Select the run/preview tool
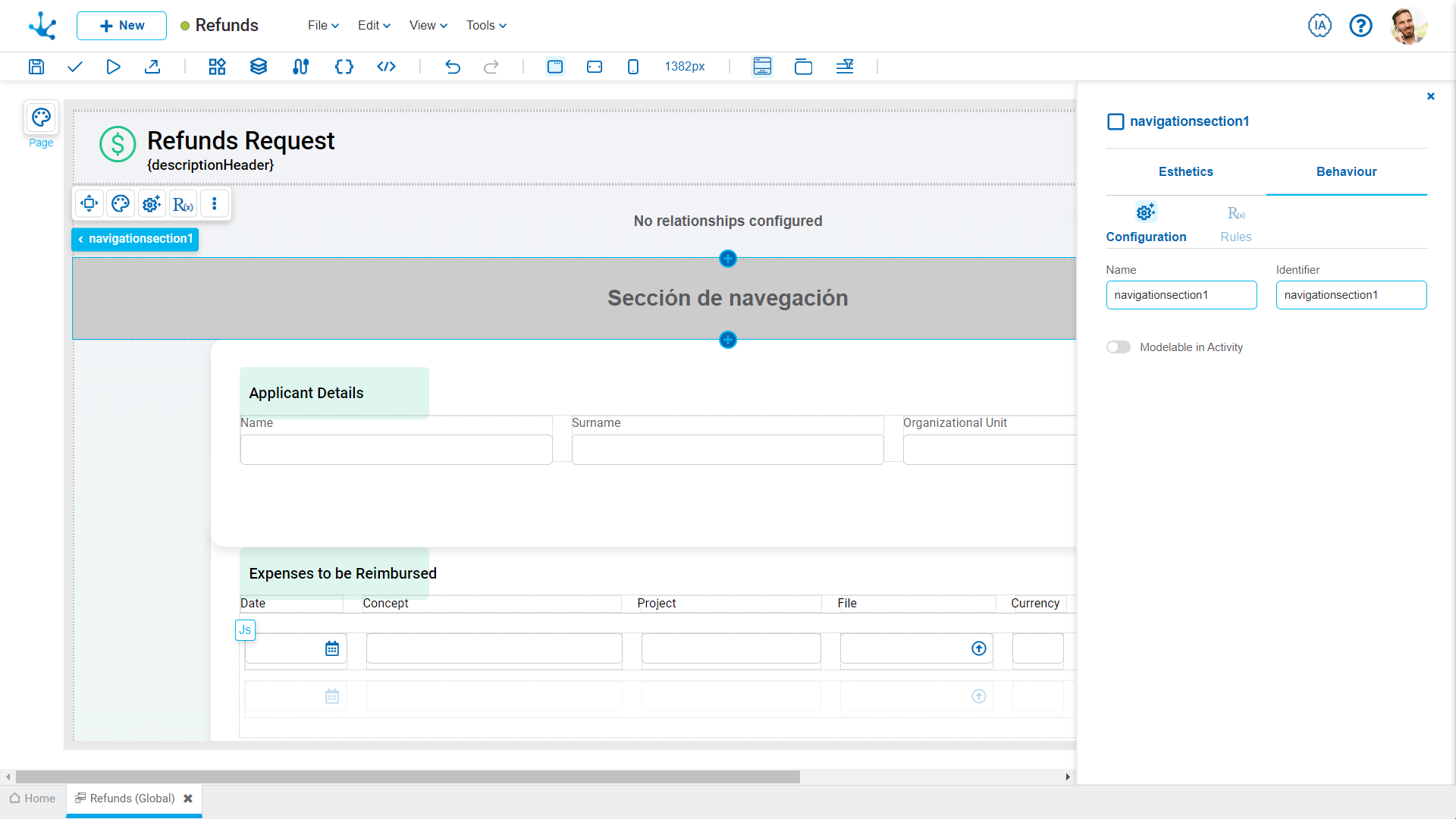The image size is (1456, 819). [113, 66]
